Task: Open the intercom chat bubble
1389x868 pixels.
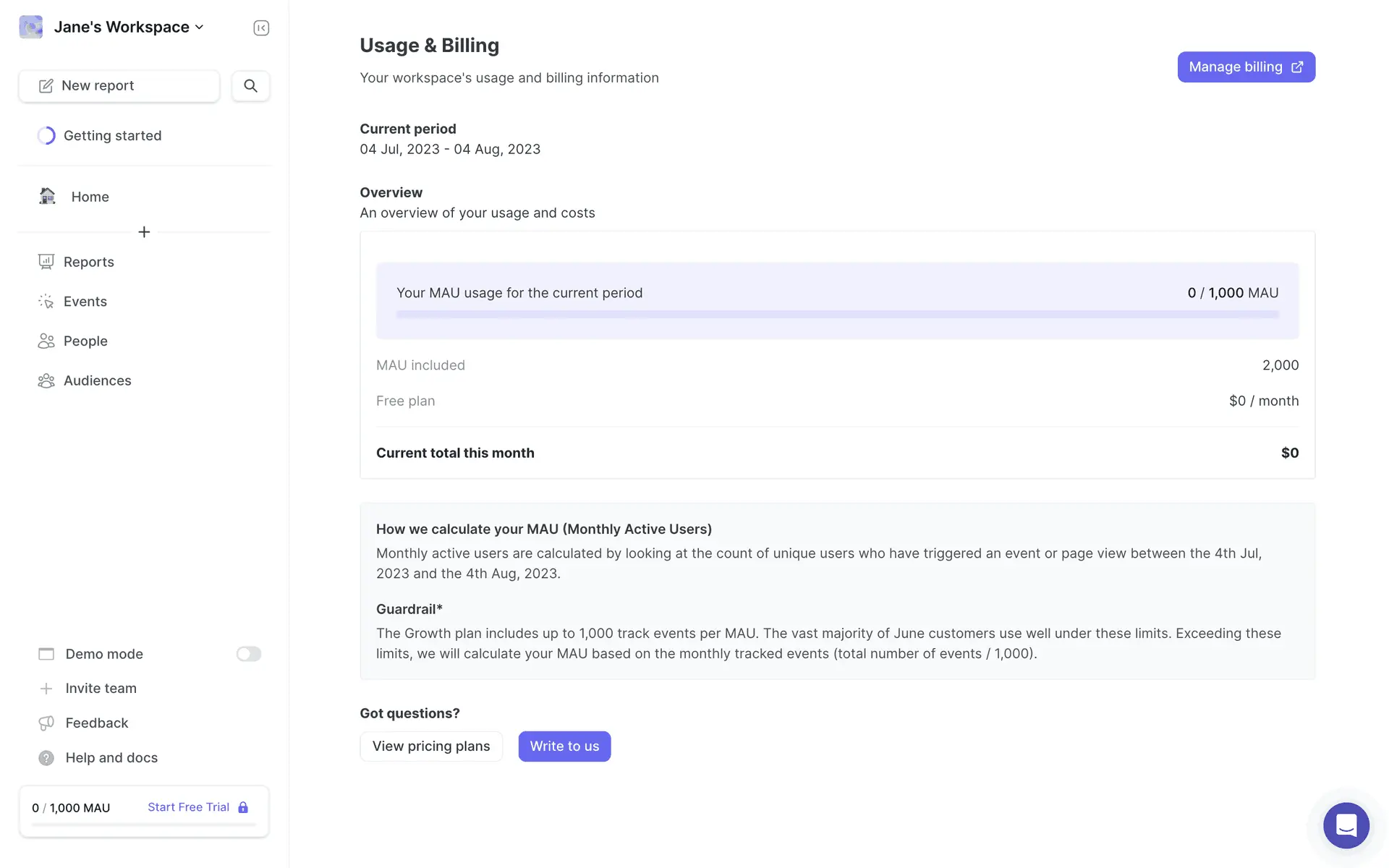Action: (1346, 825)
